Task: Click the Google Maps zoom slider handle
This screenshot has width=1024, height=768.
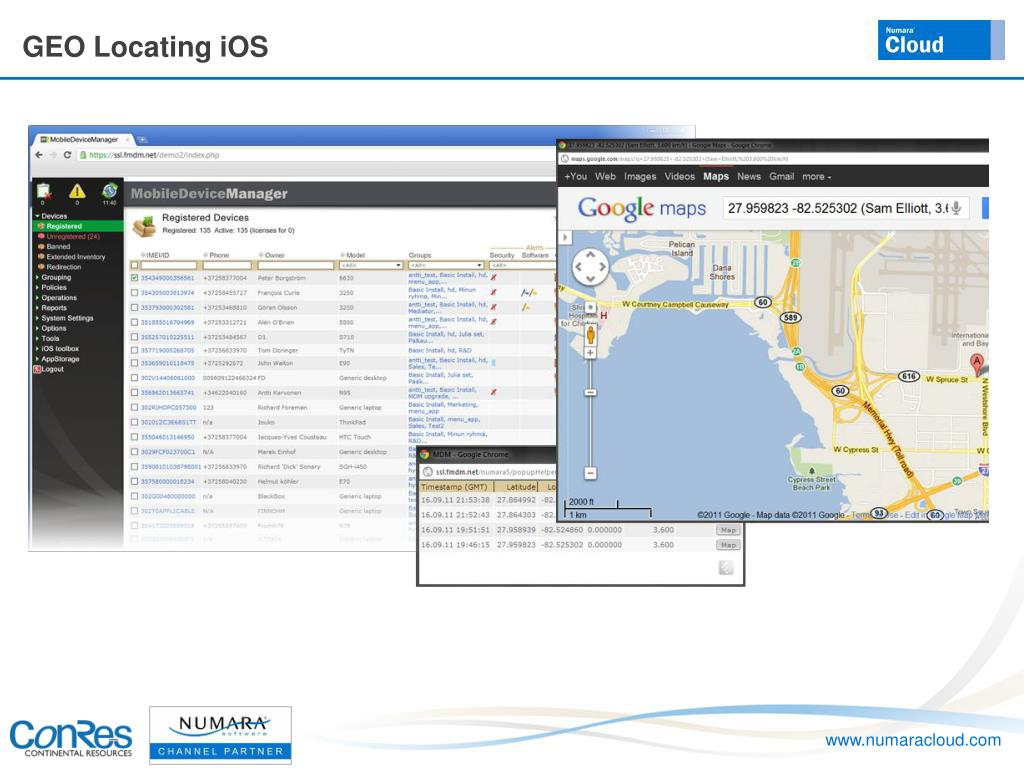Action: (590, 392)
